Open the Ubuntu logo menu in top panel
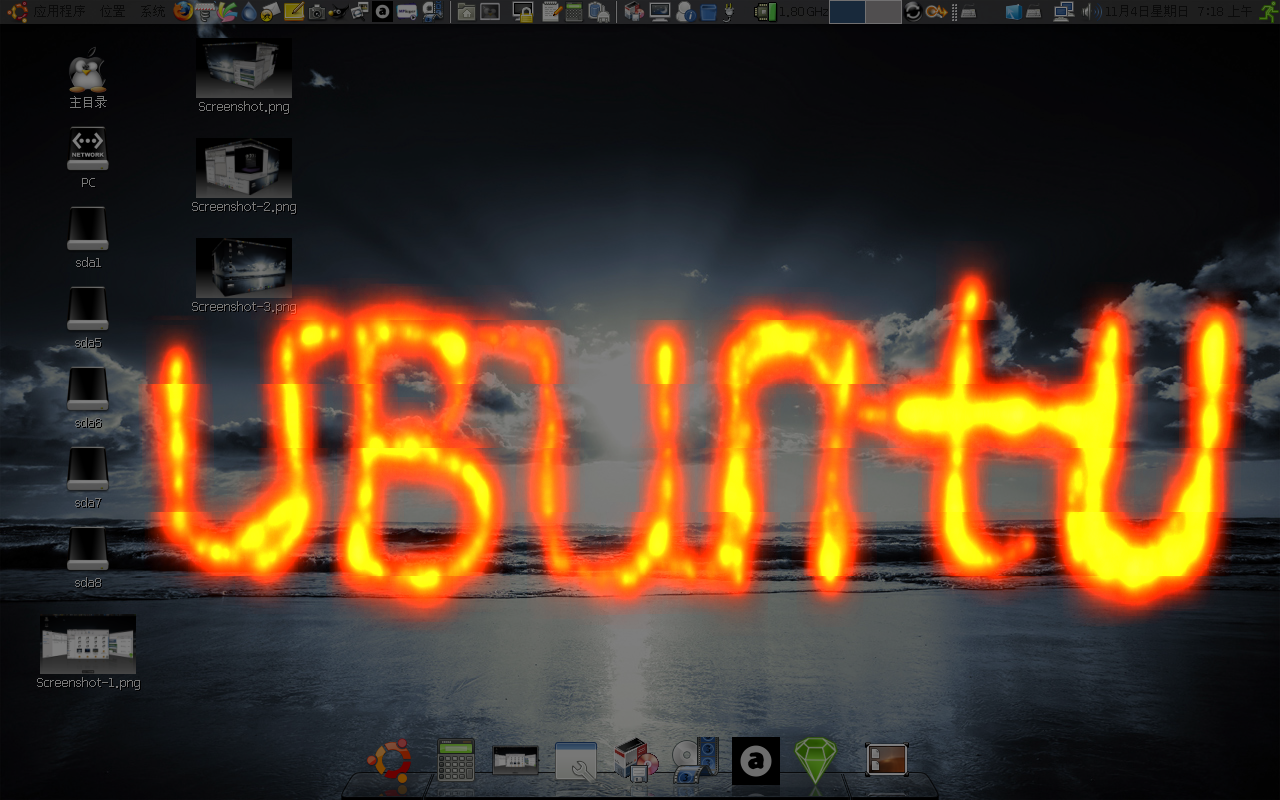 point(16,12)
